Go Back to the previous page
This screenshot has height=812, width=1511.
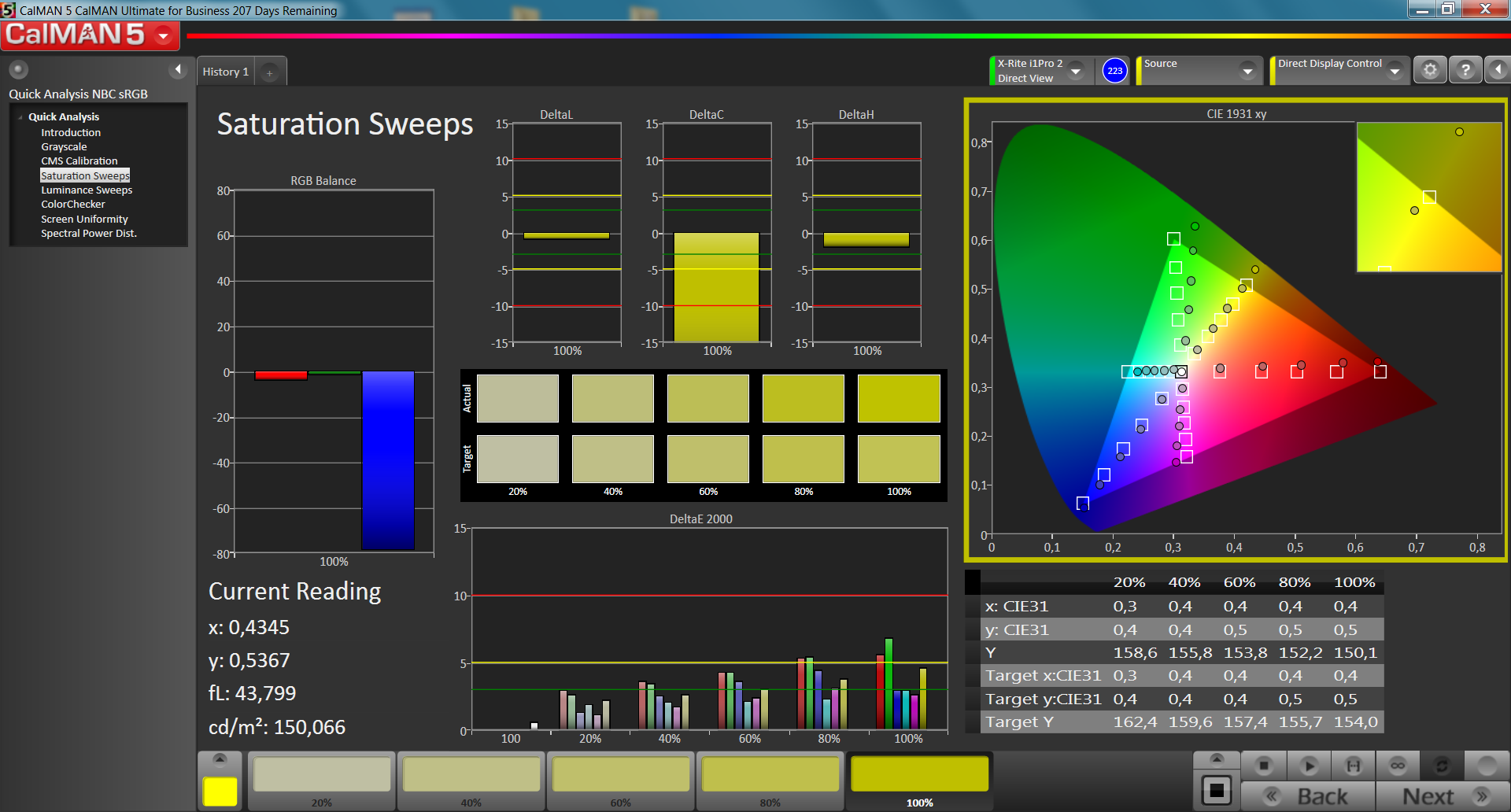(x=1309, y=796)
